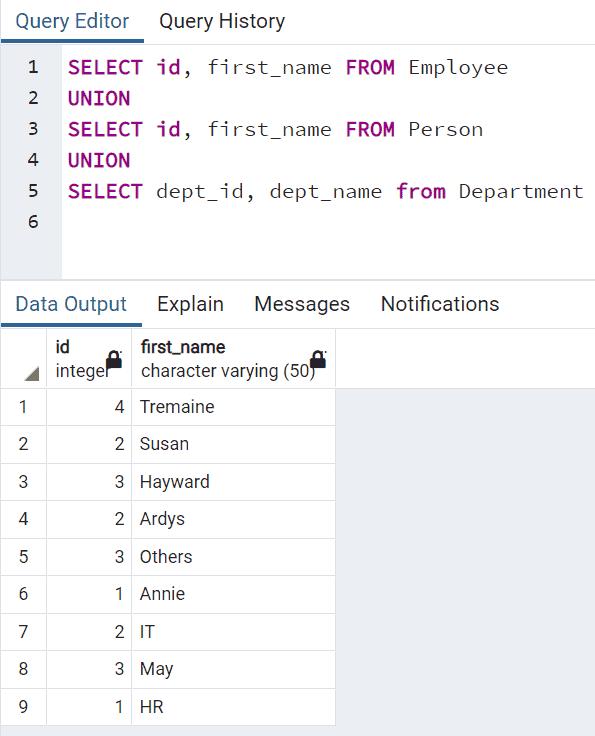Image resolution: width=595 pixels, height=736 pixels.
Task: Open the Query Editor tab
Action: click(x=72, y=22)
